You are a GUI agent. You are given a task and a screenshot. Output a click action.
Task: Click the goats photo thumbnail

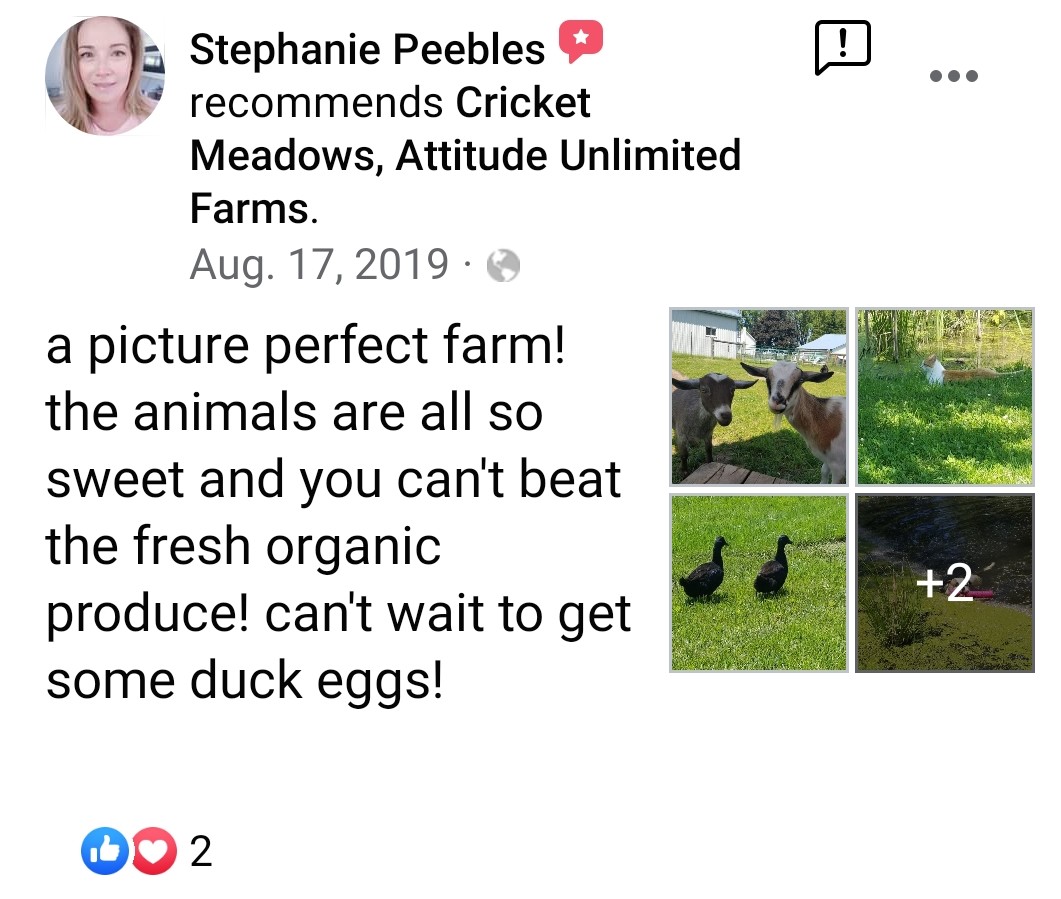pyautogui.click(x=758, y=396)
